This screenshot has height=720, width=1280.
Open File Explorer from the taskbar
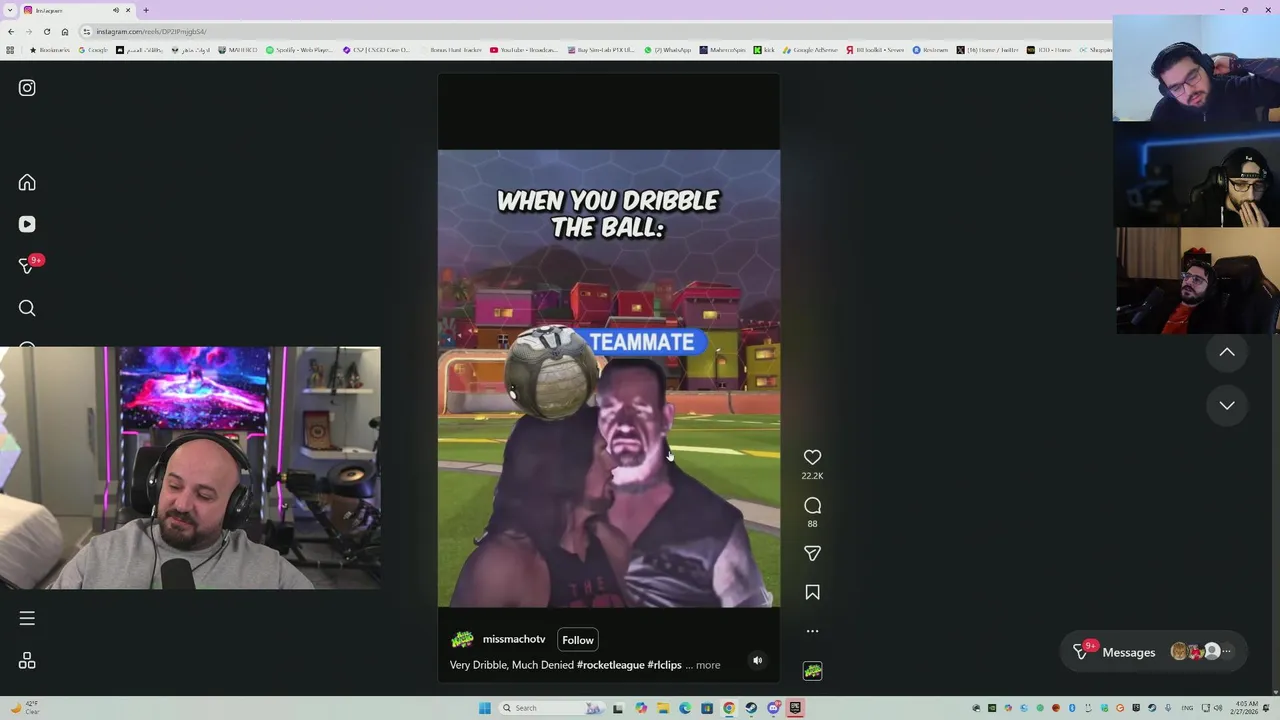[x=662, y=708]
